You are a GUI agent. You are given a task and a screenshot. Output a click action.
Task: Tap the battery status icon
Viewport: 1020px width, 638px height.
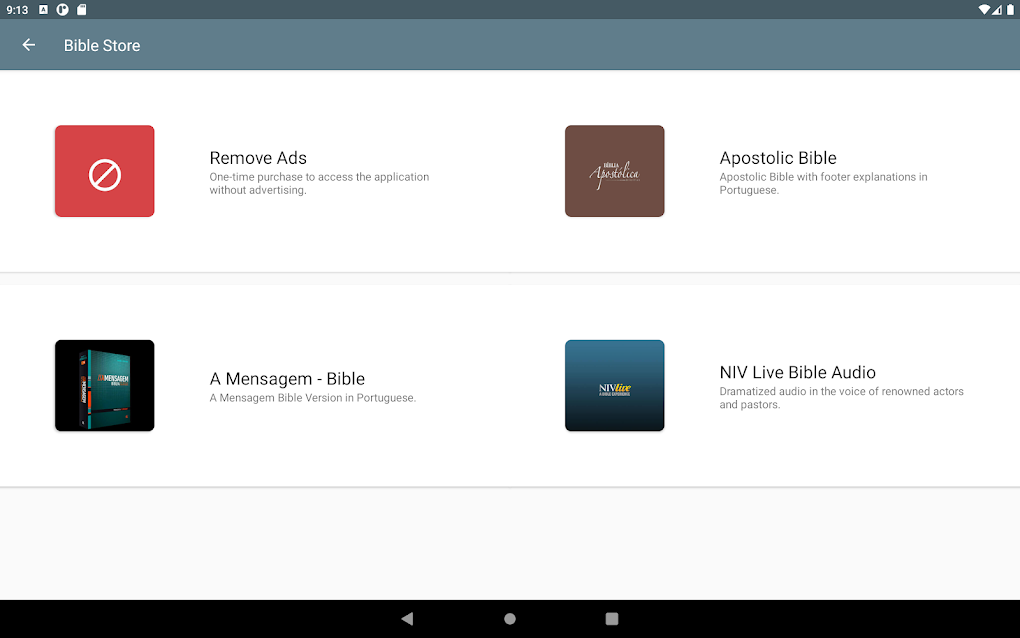(1010, 10)
